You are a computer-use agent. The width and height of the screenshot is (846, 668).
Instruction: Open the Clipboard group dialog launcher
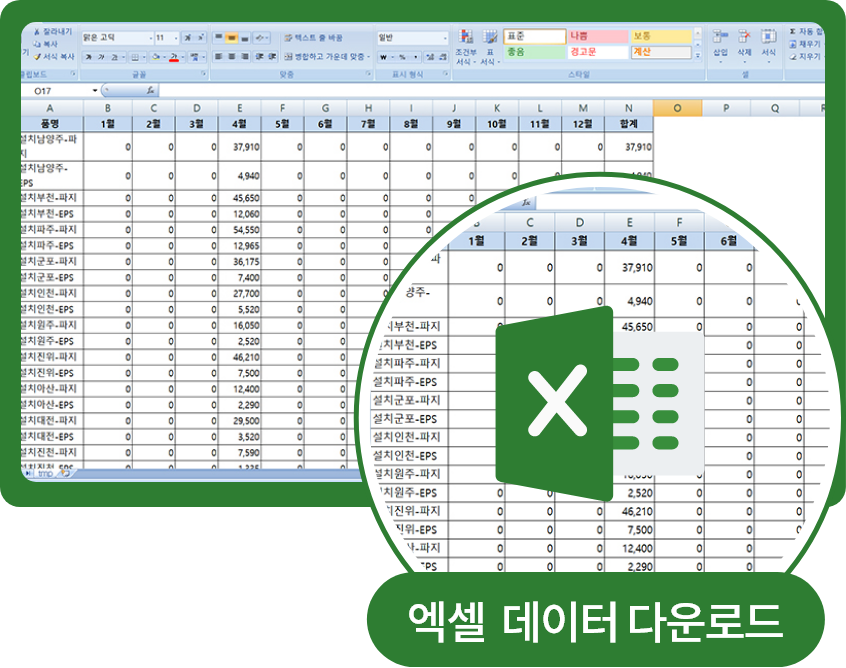73,74
